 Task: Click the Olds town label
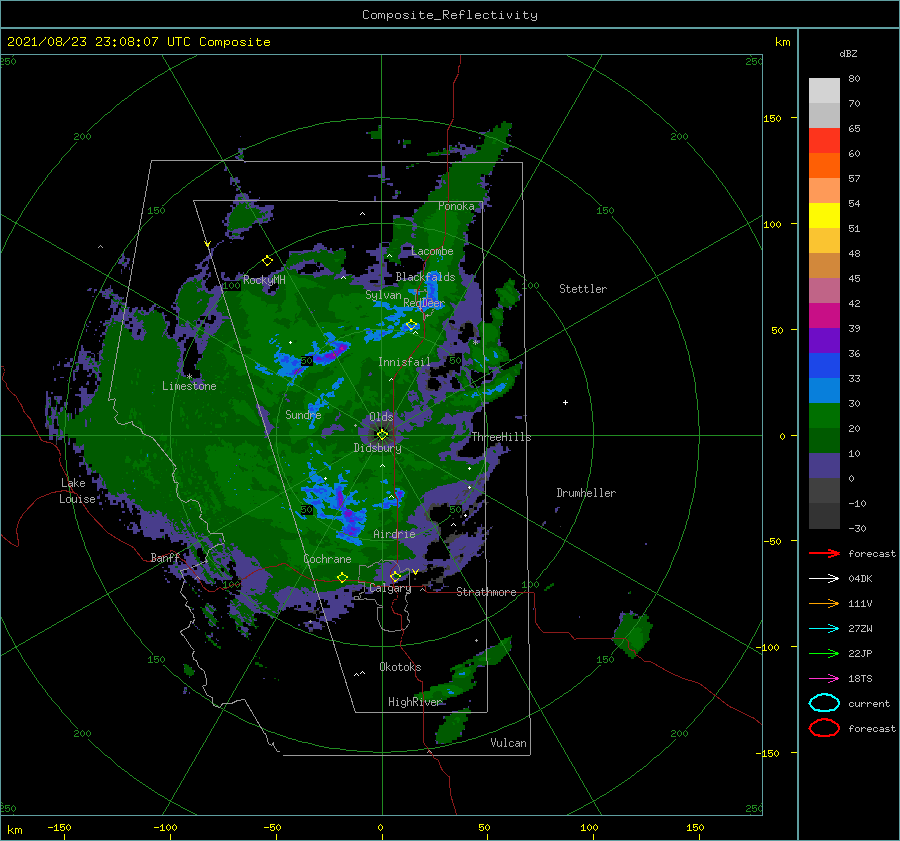pos(381,417)
